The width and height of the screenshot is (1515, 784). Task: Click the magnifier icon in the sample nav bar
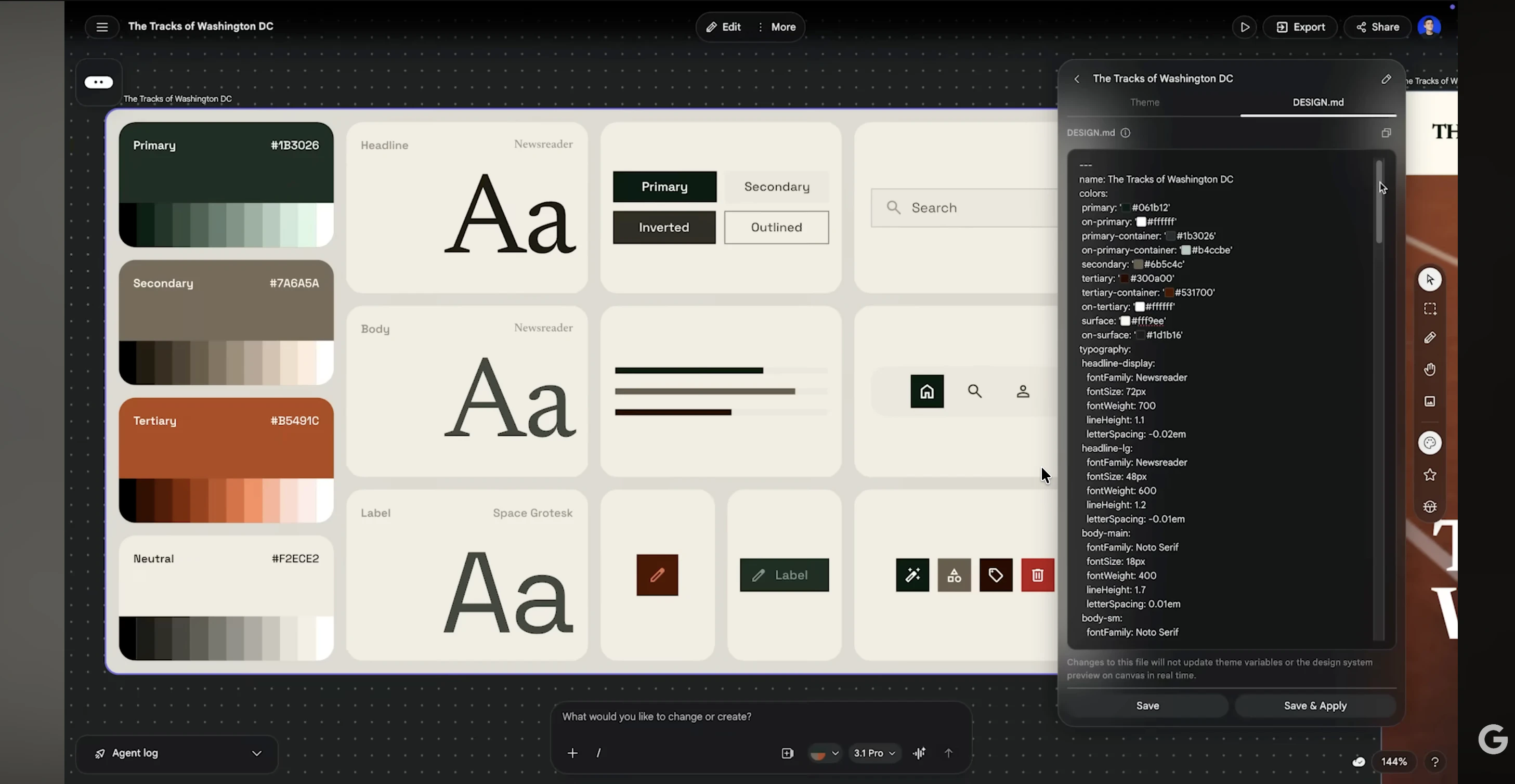coord(974,391)
